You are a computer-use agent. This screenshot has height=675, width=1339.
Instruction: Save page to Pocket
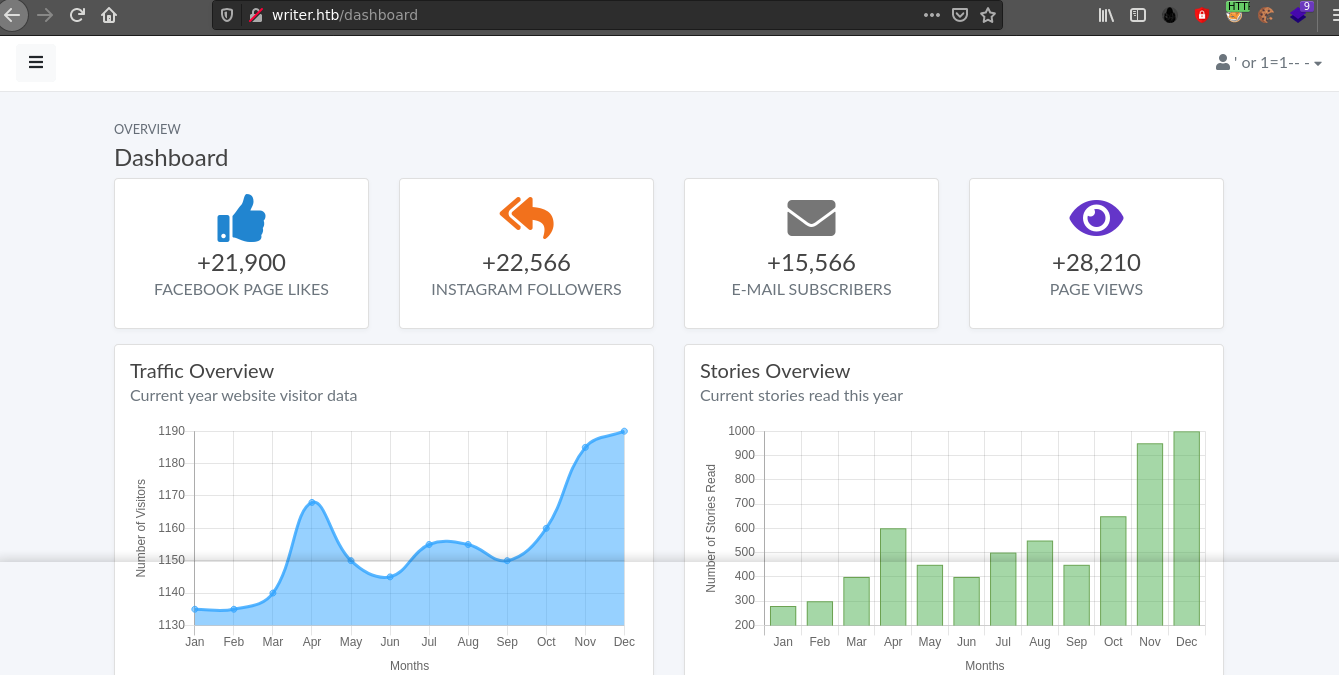tap(960, 15)
